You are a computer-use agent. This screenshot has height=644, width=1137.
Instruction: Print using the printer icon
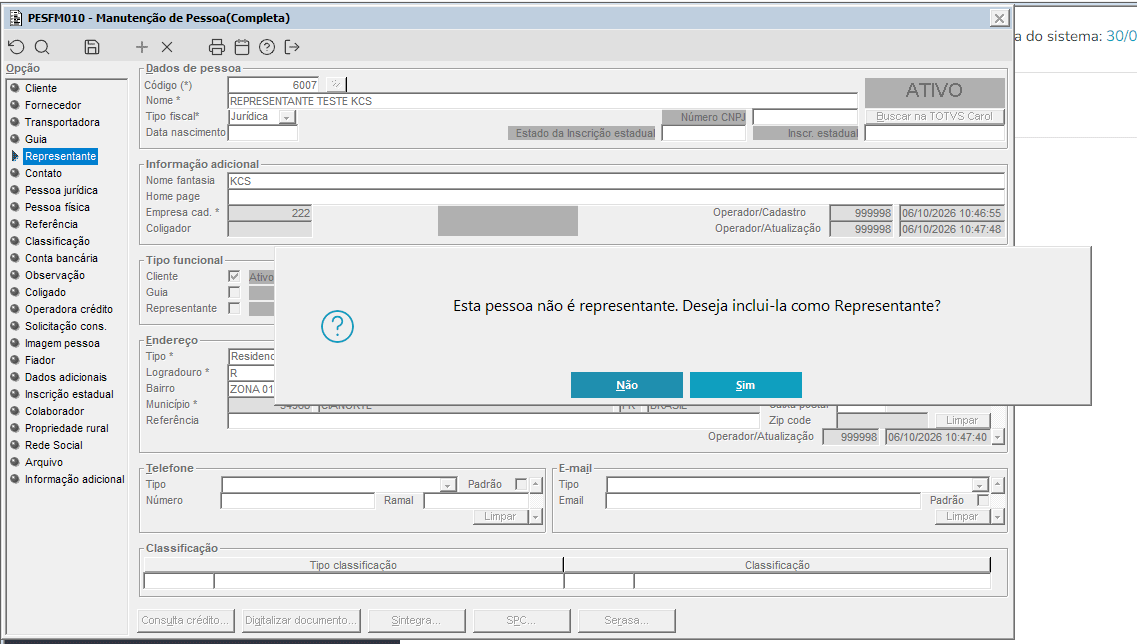pos(217,47)
